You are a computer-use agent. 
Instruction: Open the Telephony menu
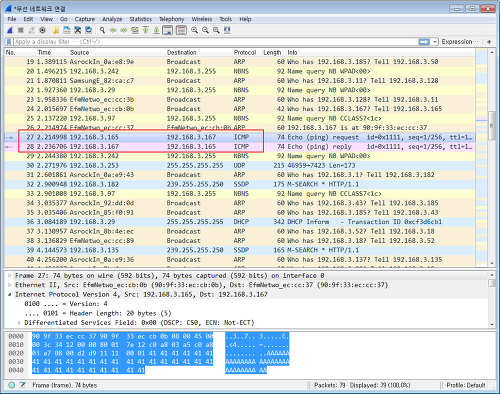(x=171, y=19)
